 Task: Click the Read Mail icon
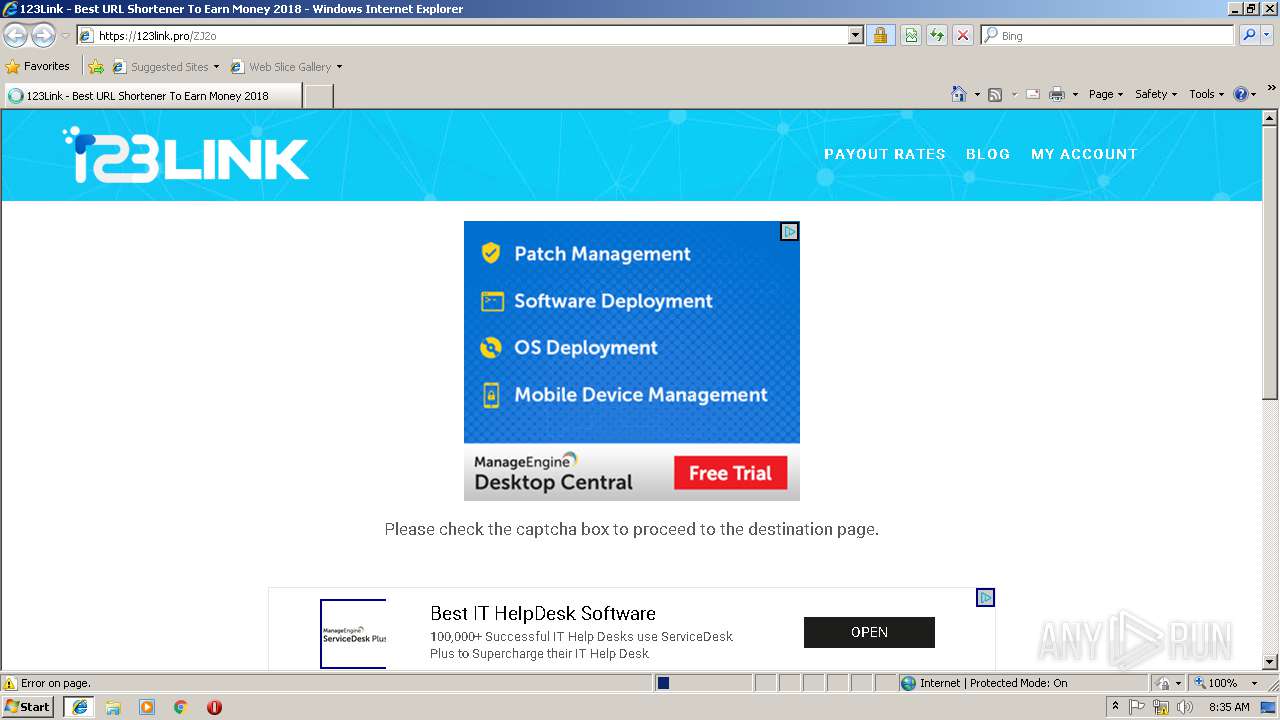1033,94
